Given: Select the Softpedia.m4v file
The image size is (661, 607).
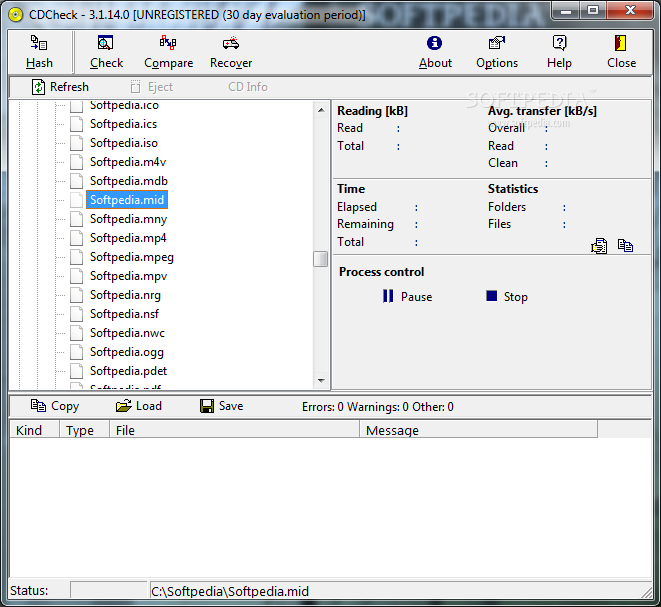Looking at the screenshot, I should (x=128, y=162).
